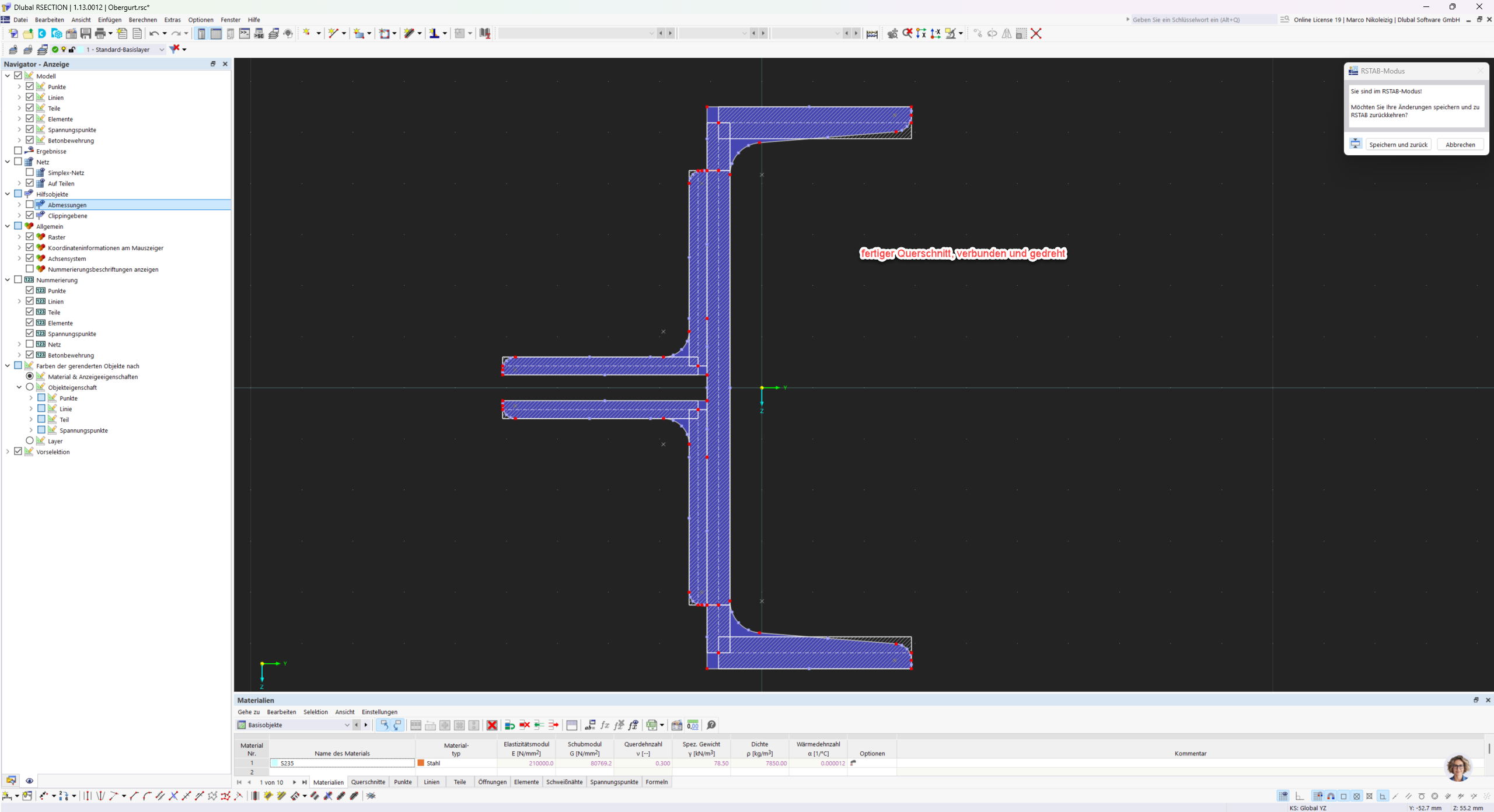The image size is (1494, 812).
Task: Click the fx formula icon in table toolbar
Action: (x=605, y=725)
